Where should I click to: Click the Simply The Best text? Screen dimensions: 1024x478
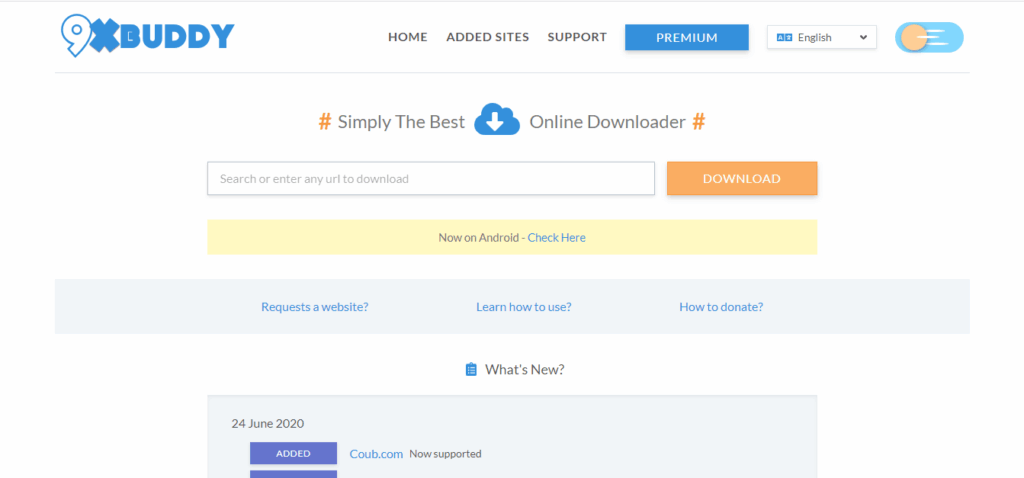[401, 121]
